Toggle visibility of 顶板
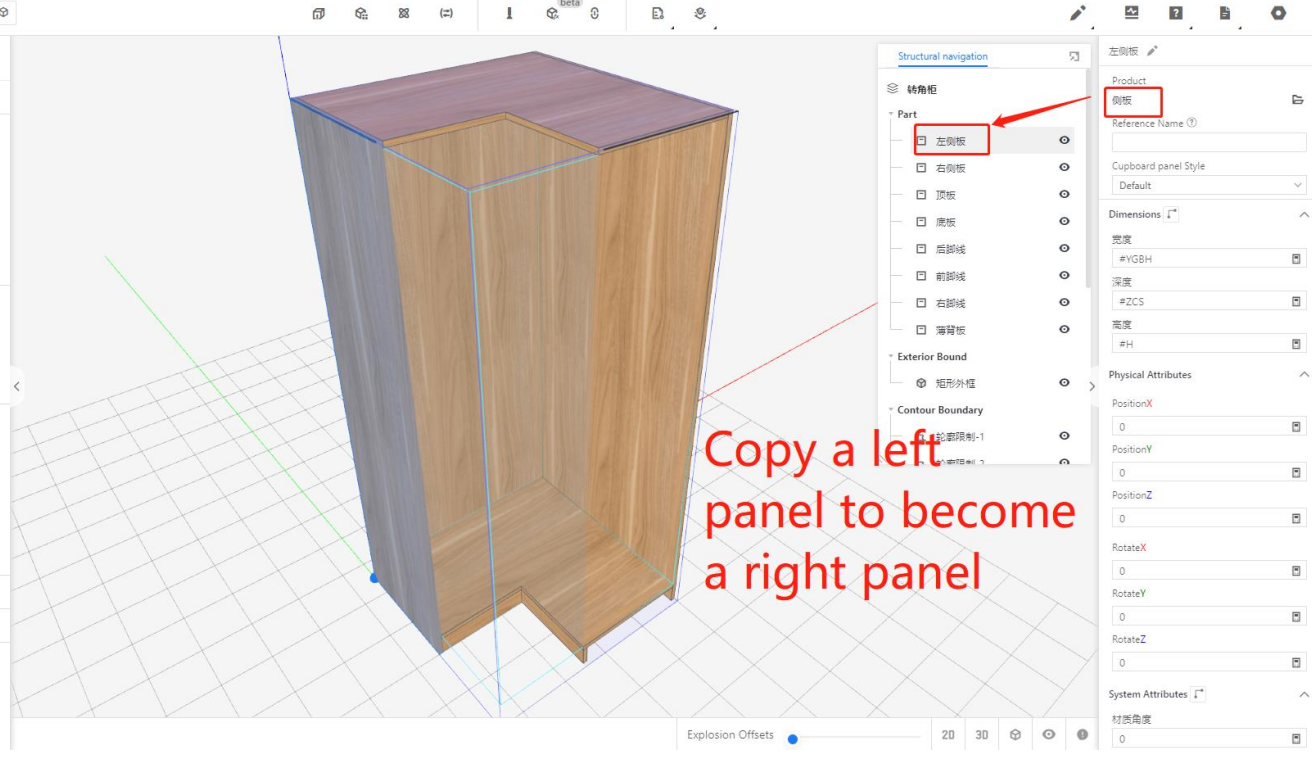 pyautogui.click(x=1064, y=195)
